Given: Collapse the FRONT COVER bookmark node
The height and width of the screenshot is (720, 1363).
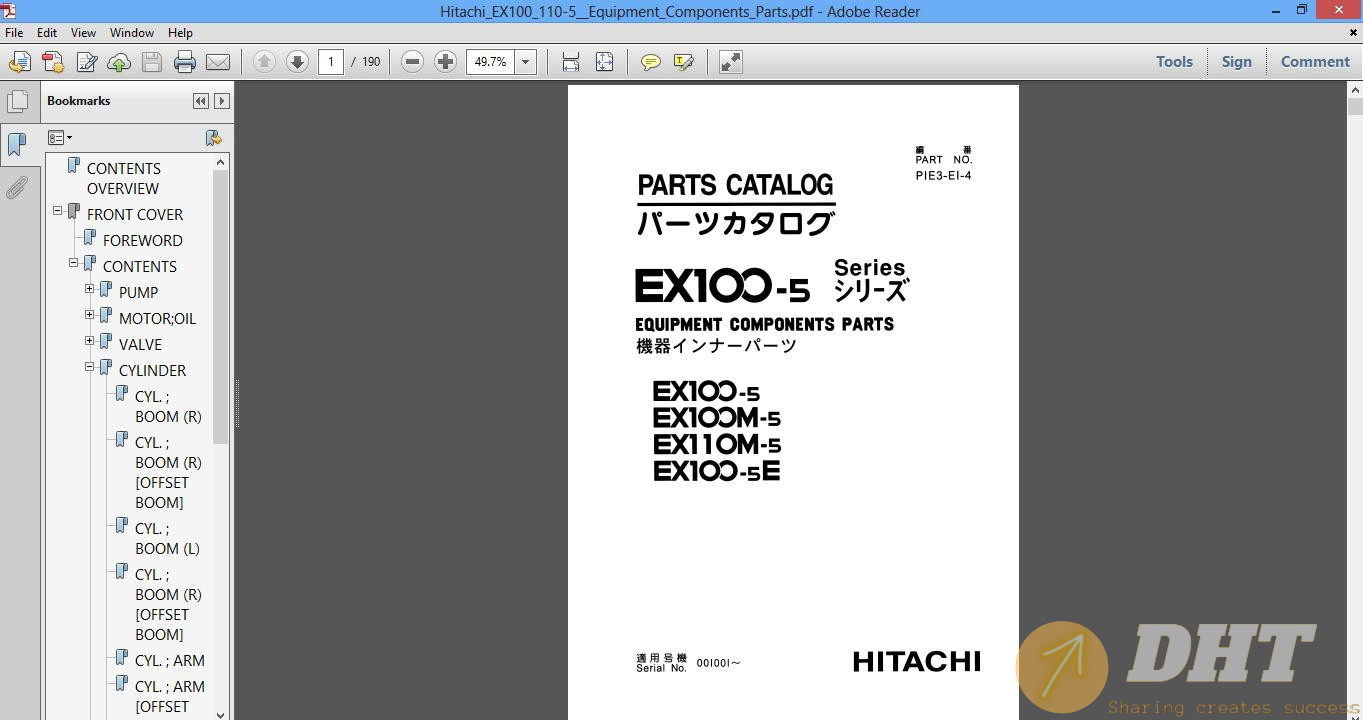Looking at the screenshot, I should [x=58, y=211].
